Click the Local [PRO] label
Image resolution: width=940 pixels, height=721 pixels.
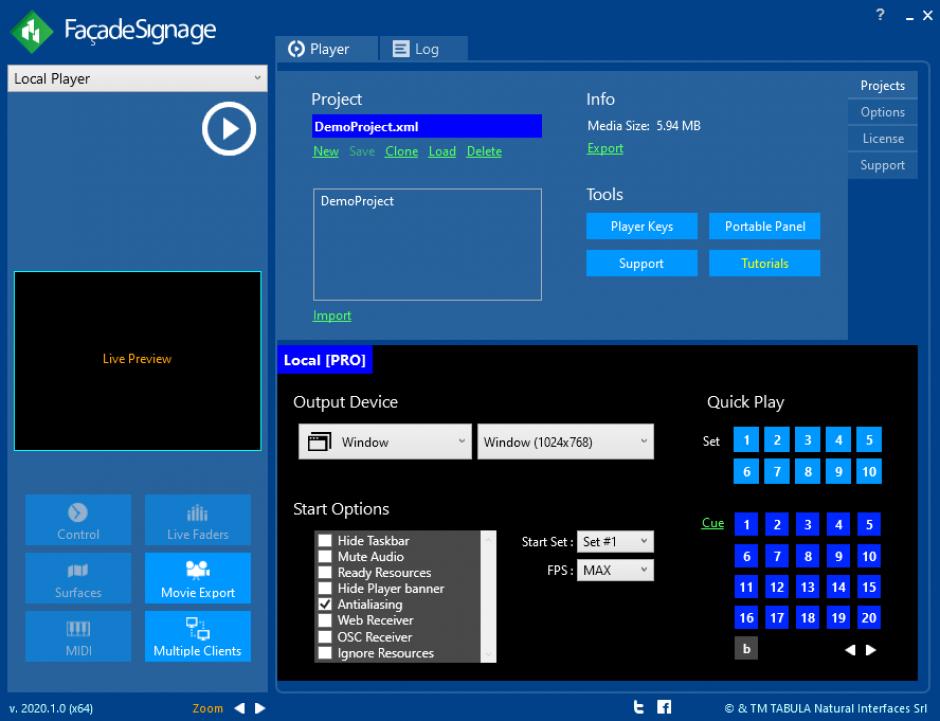point(324,360)
